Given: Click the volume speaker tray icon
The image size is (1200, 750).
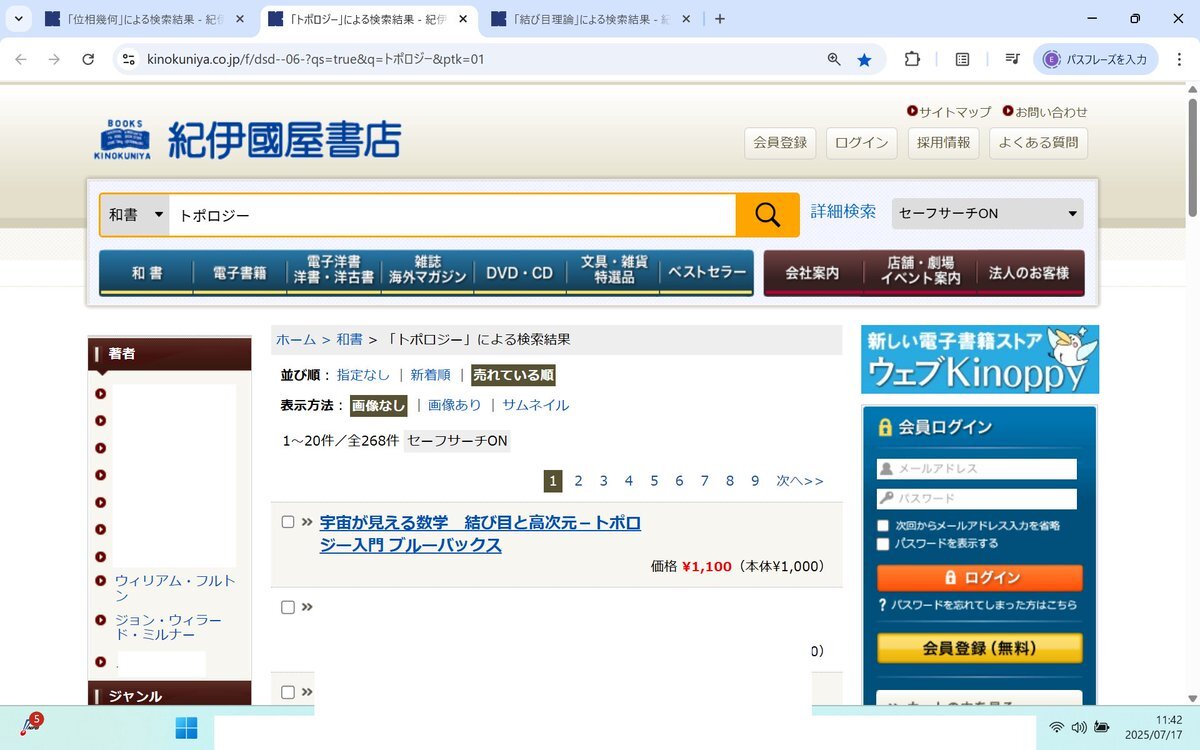Looking at the screenshot, I should click(1079, 727).
